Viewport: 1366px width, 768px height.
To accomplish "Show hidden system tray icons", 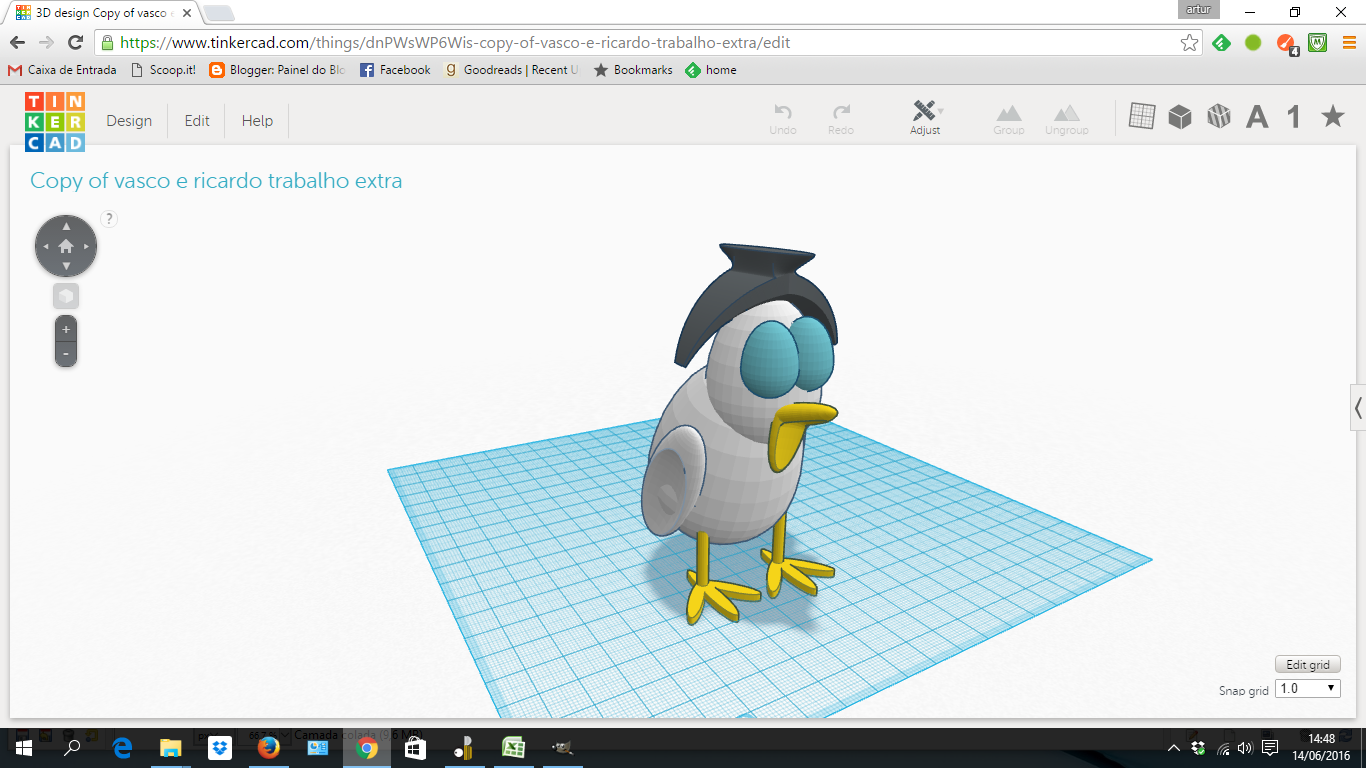I will [1174, 748].
